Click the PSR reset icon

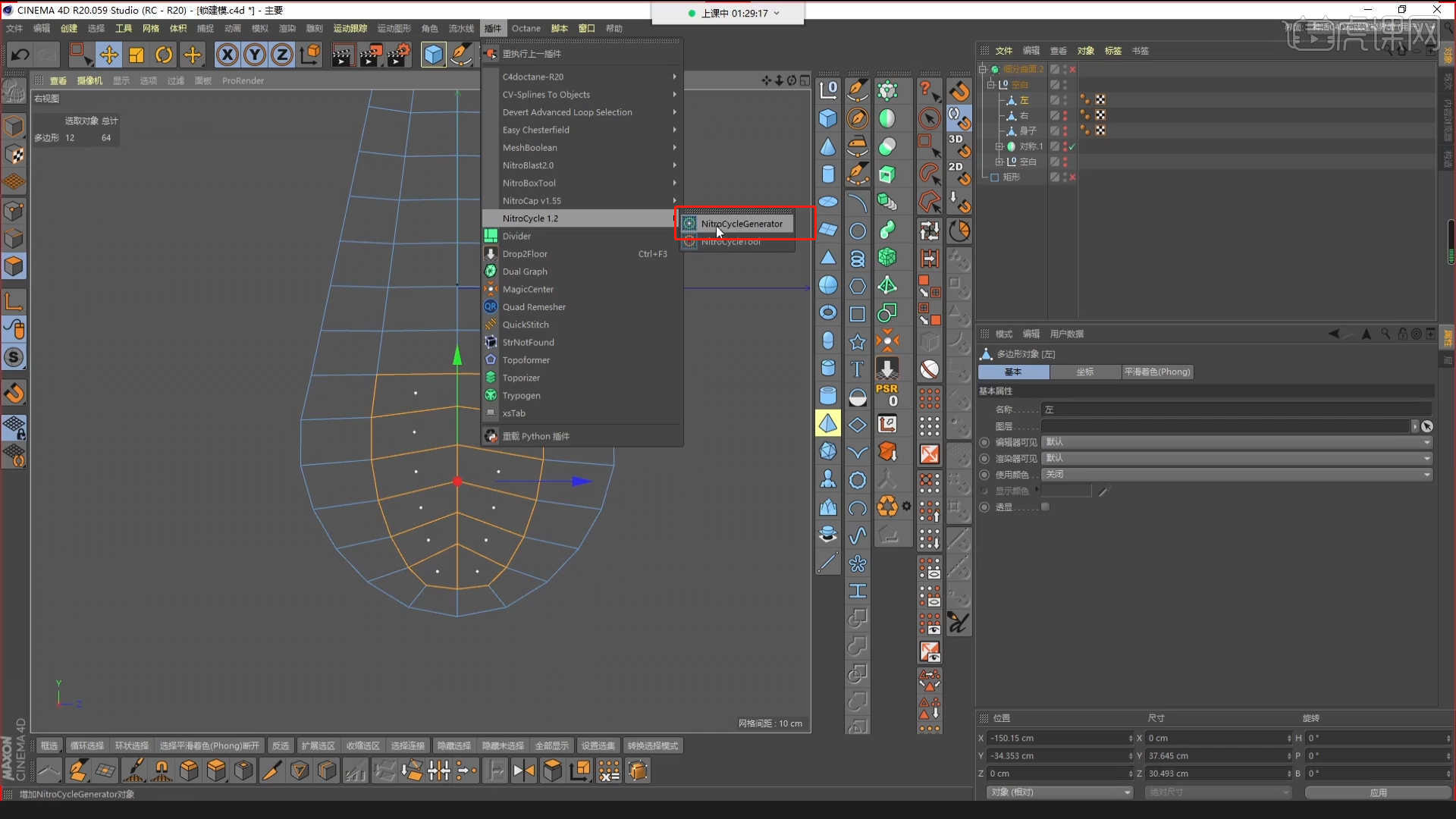tap(887, 395)
